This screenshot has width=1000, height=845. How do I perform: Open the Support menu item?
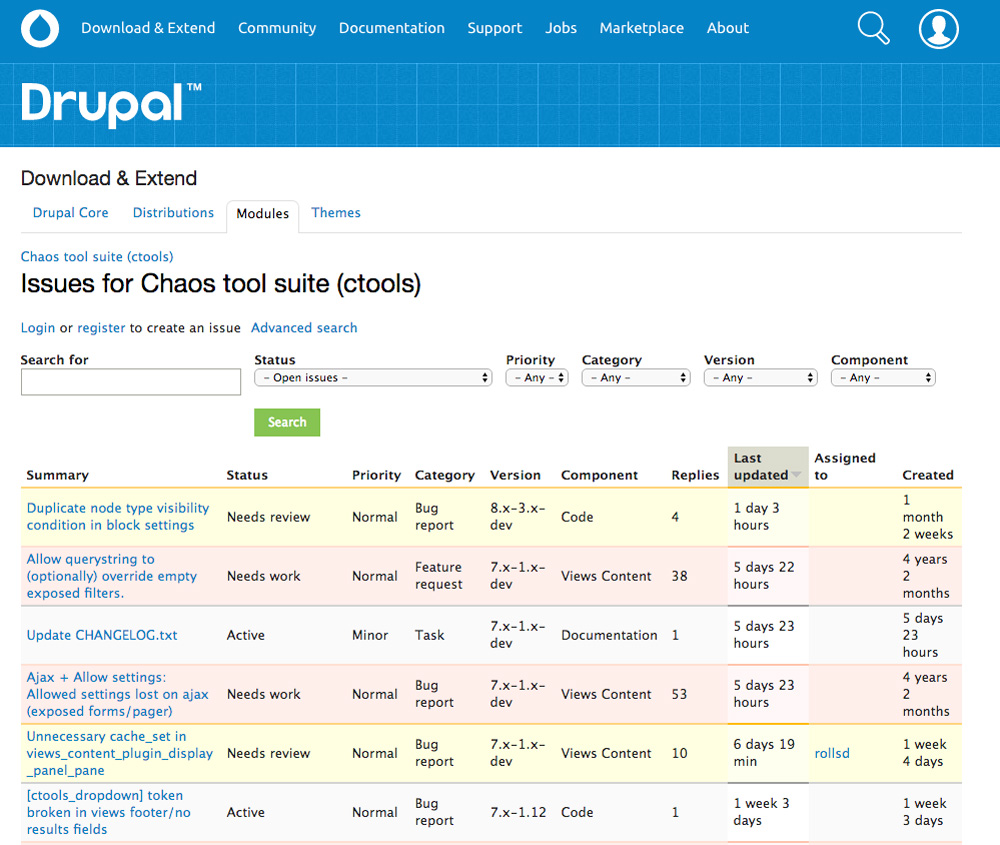[495, 28]
